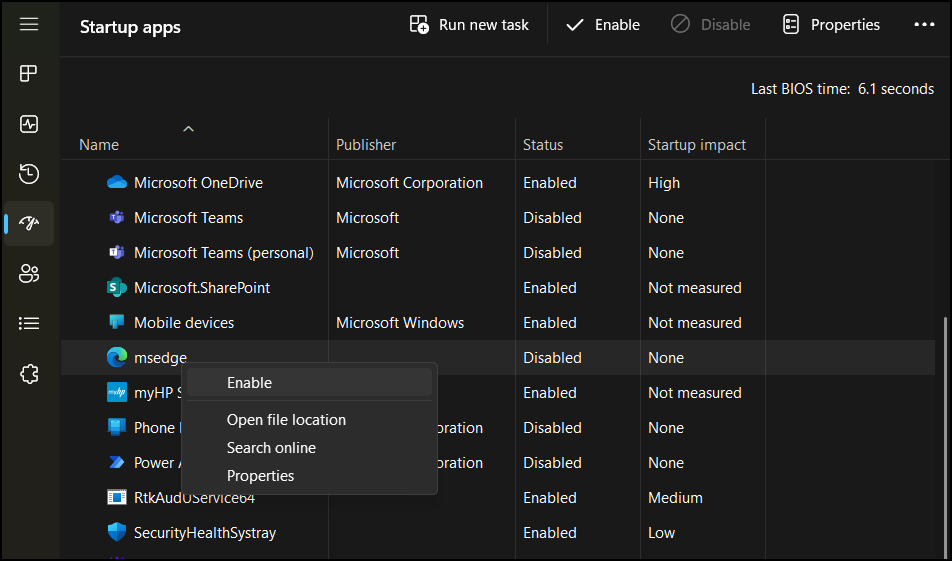Image resolution: width=952 pixels, height=561 pixels.
Task: Click the SecurityHealthSystray shield icon
Action: (117, 533)
